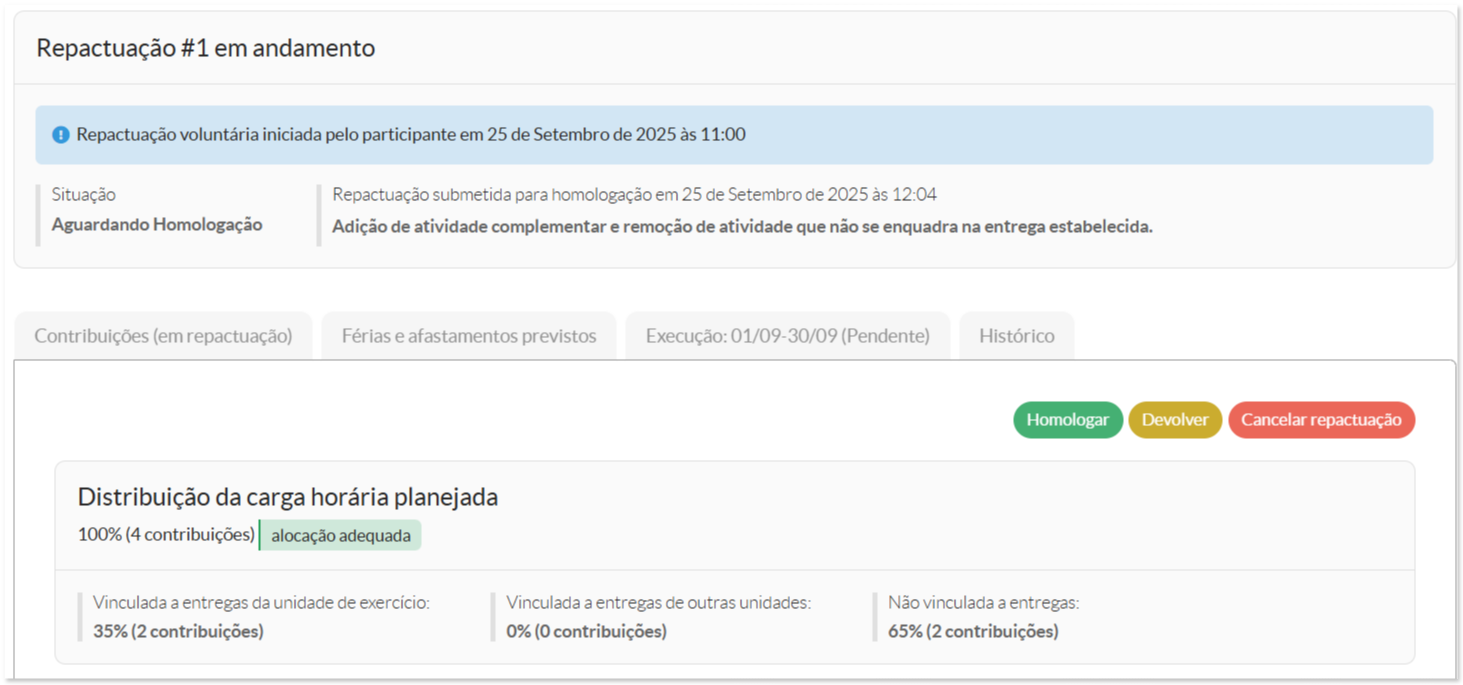Click the Repactuação submetida para homologação timestamp line
The height and width of the screenshot is (685, 1463).
(634, 195)
